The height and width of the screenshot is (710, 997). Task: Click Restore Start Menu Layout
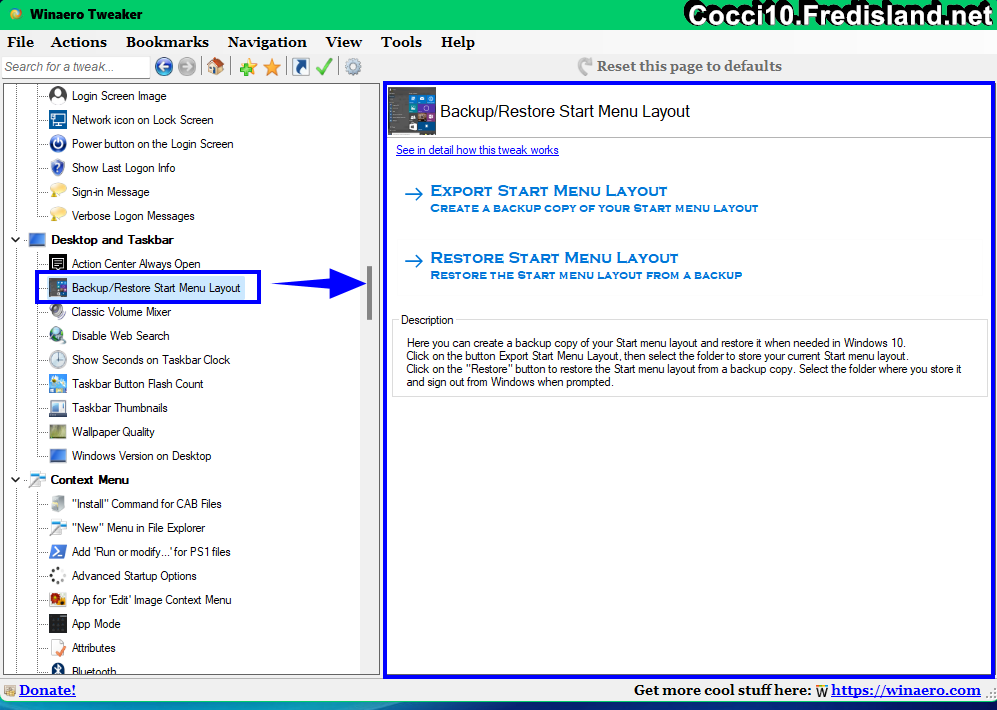click(574, 265)
